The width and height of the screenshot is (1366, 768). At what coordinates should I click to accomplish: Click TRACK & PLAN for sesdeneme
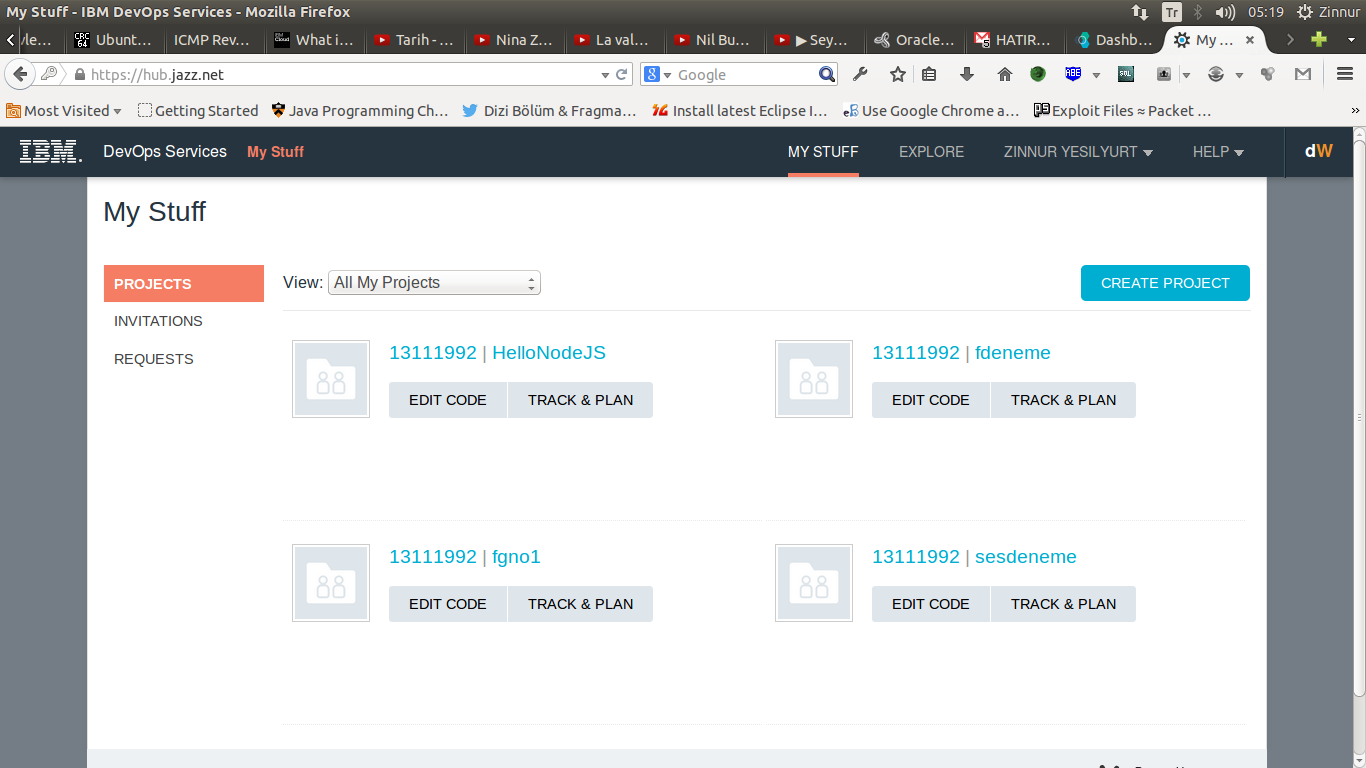click(x=1063, y=604)
